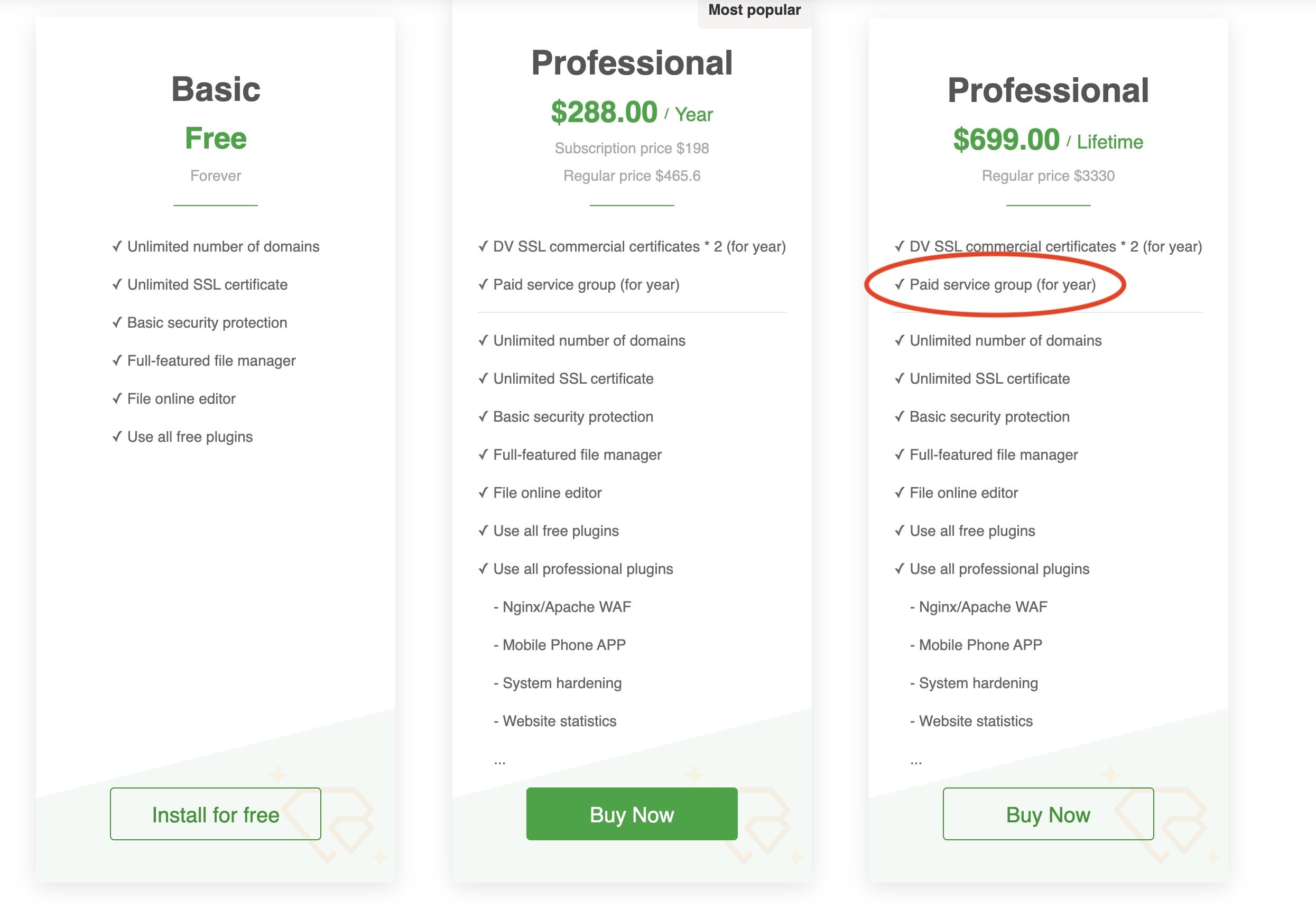1316x909 pixels.
Task: Click the $699.00 / Lifetime price
Action: click(1047, 140)
